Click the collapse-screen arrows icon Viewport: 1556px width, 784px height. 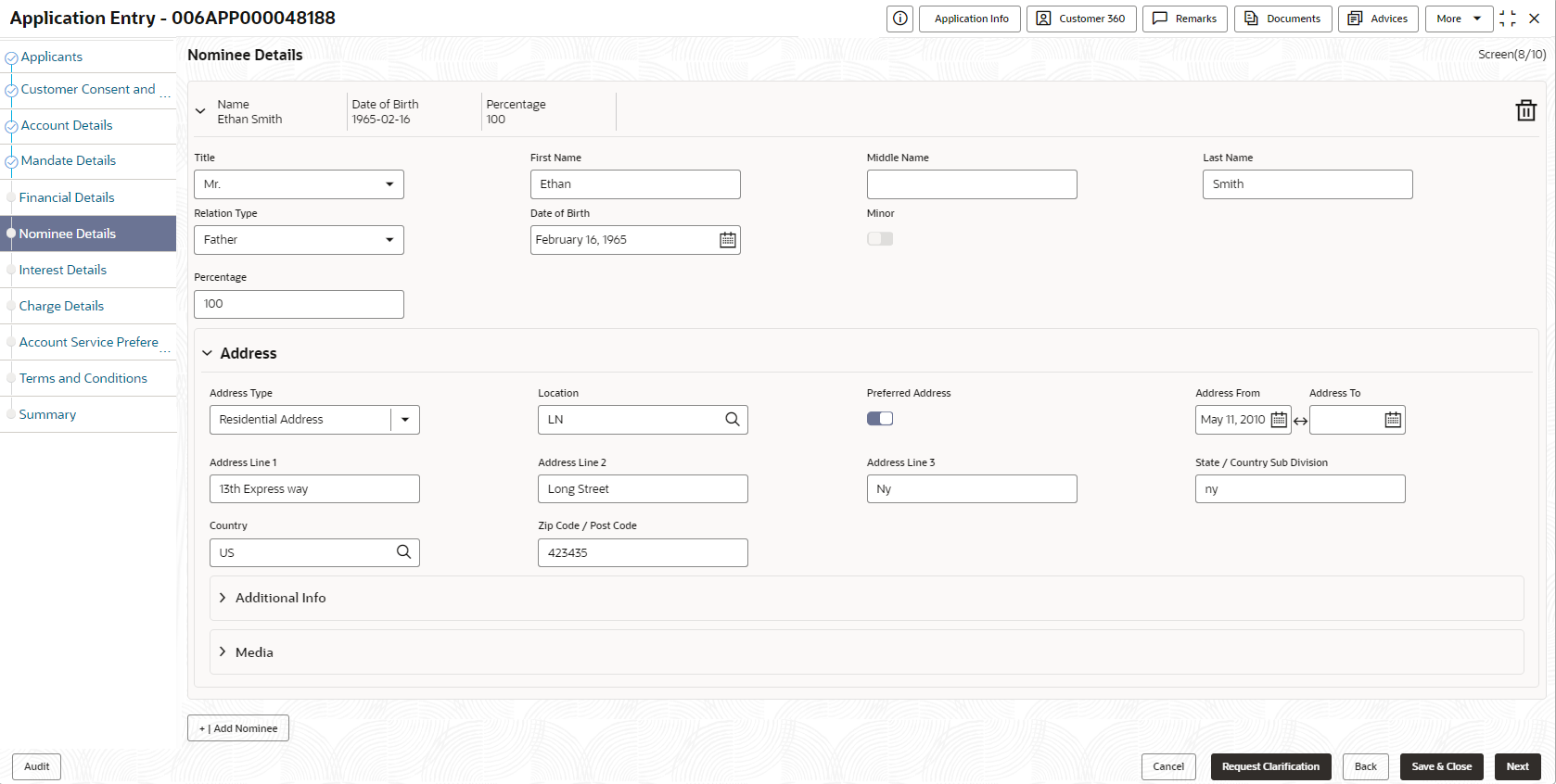click(1508, 19)
